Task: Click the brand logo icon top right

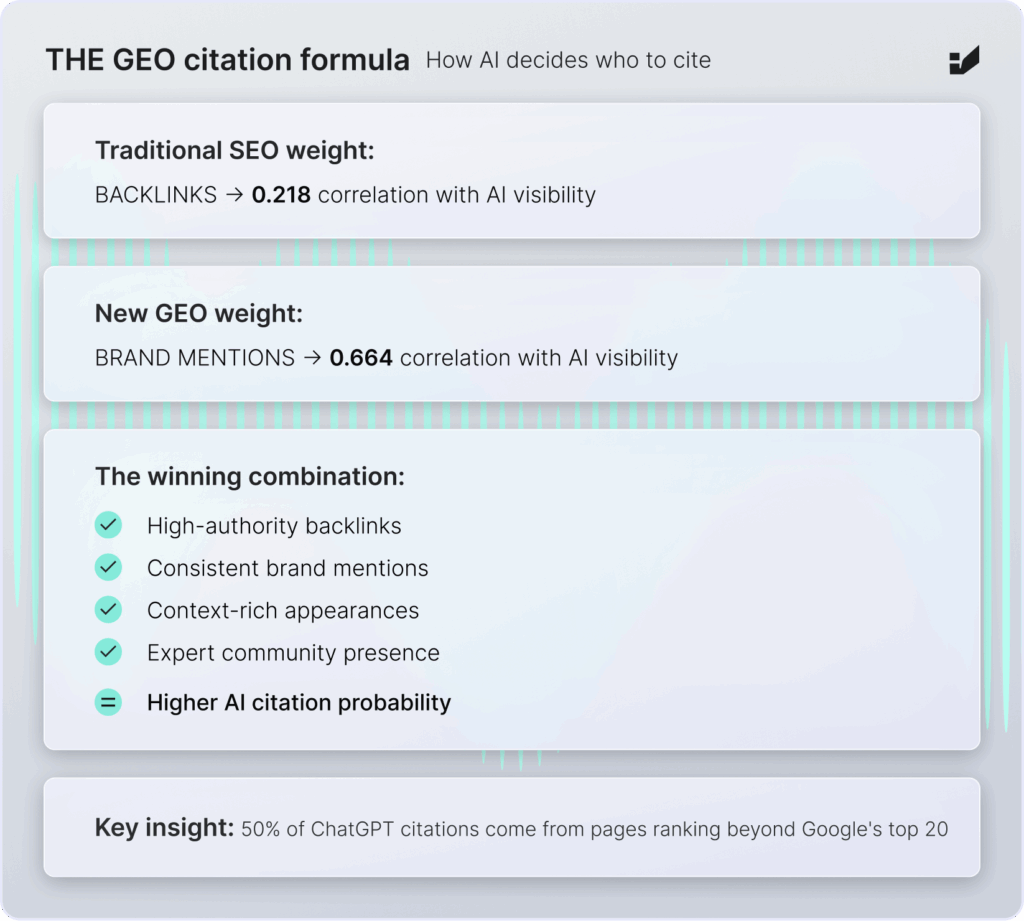Action: (x=964, y=60)
